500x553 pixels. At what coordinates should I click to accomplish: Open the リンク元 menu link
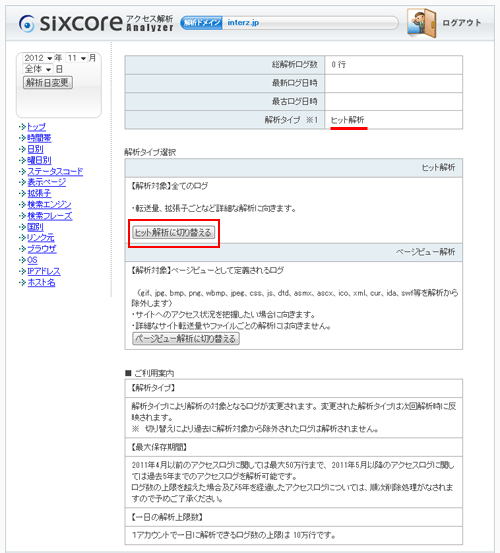tap(41, 238)
